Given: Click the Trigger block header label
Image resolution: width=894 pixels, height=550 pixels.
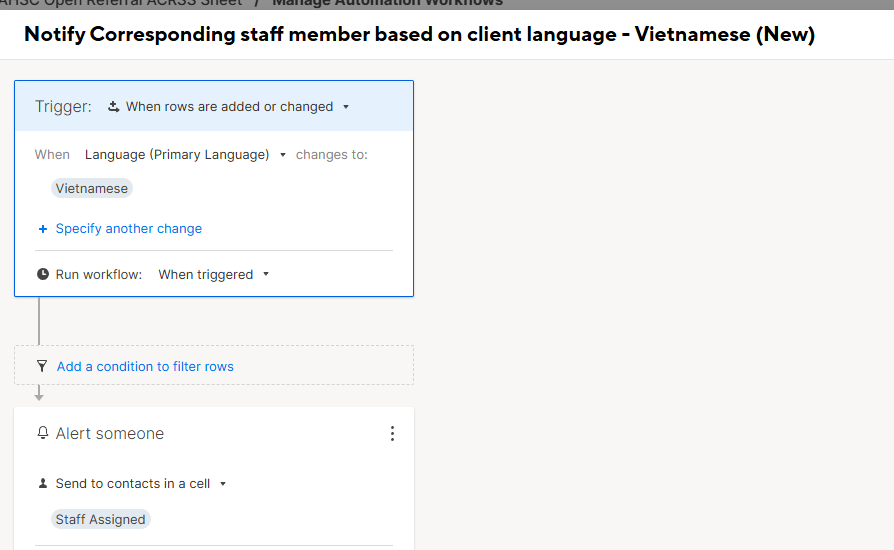Looking at the screenshot, I should coord(63,107).
